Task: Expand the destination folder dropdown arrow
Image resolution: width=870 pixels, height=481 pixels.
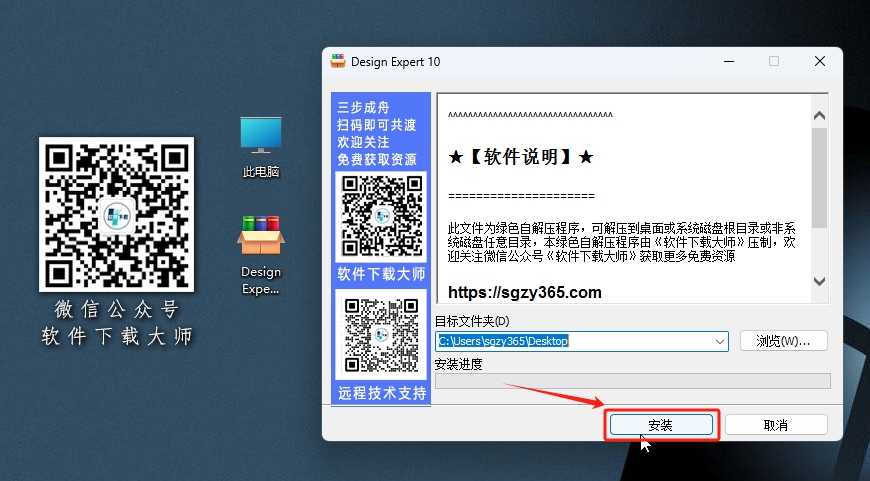Action: tap(720, 341)
